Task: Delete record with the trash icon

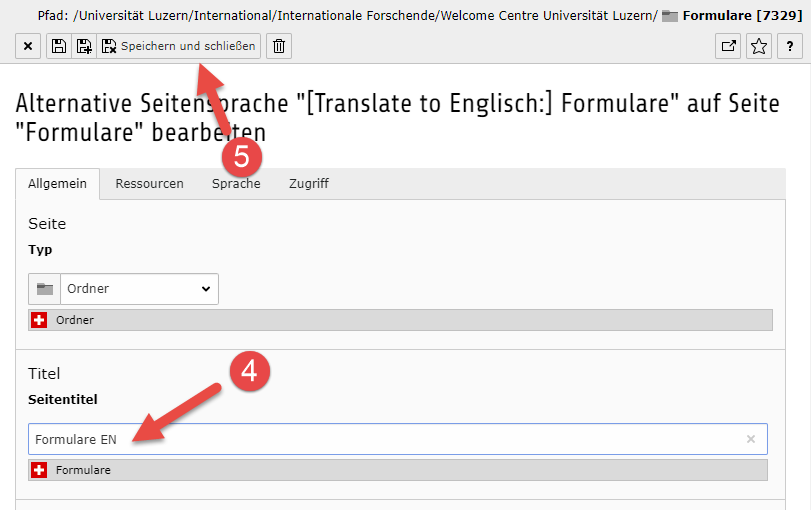Action: coord(279,46)
